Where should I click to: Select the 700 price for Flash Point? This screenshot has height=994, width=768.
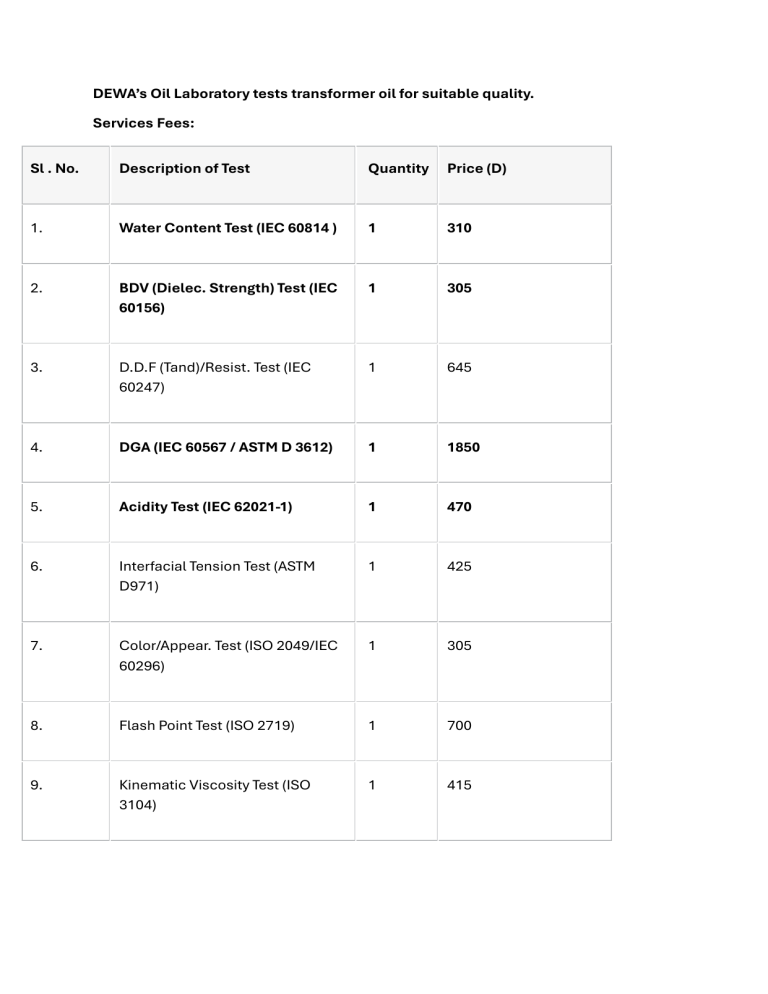click(x=459, y=726)
